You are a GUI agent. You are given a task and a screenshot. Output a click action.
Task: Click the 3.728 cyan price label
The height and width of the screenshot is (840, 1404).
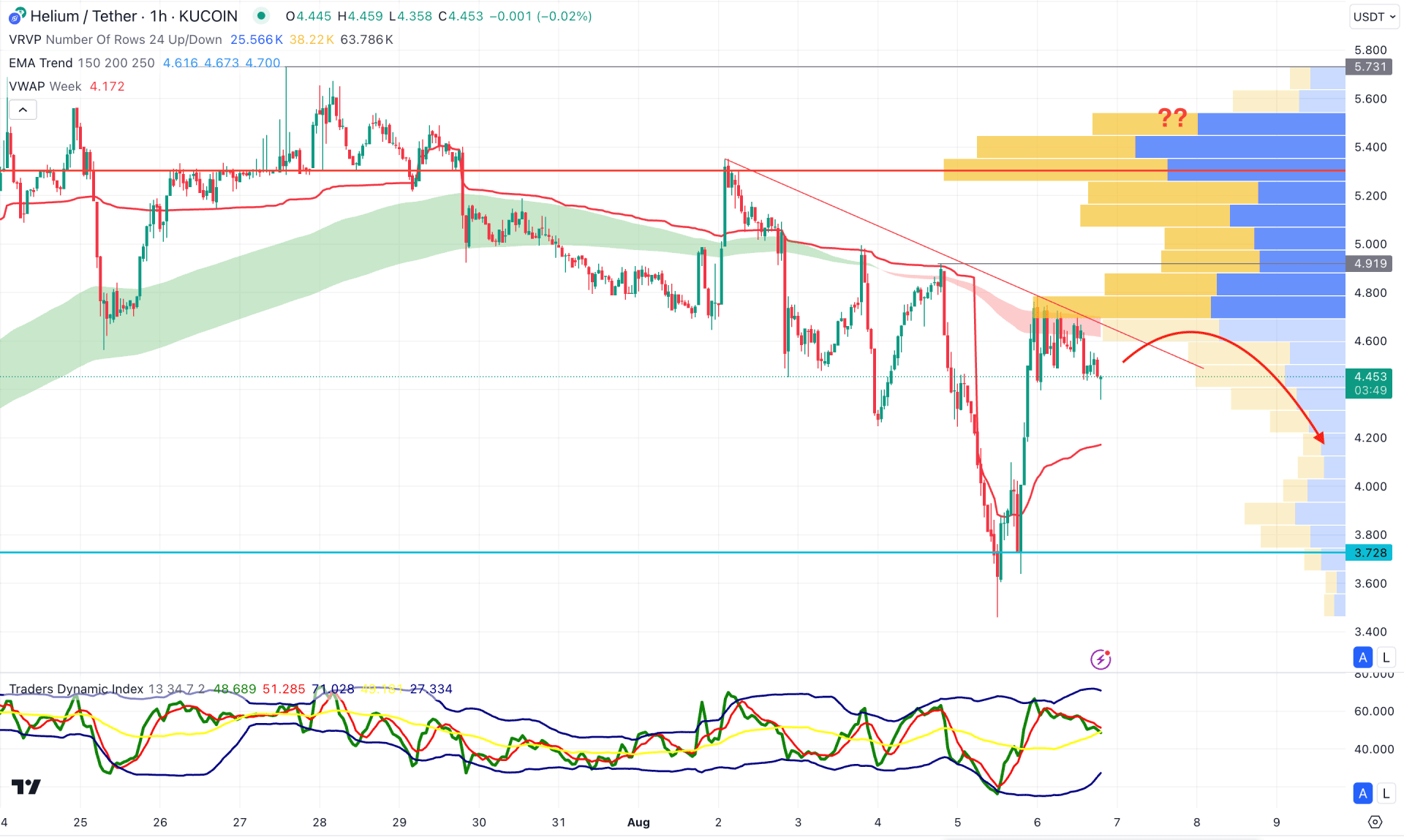click(x=1370, y=553)
